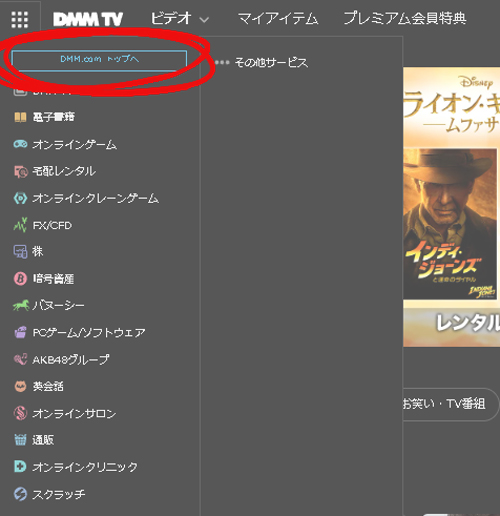Click the オンラインクレーンゲーム icon
500x516 pixels.
pos(20,198)
